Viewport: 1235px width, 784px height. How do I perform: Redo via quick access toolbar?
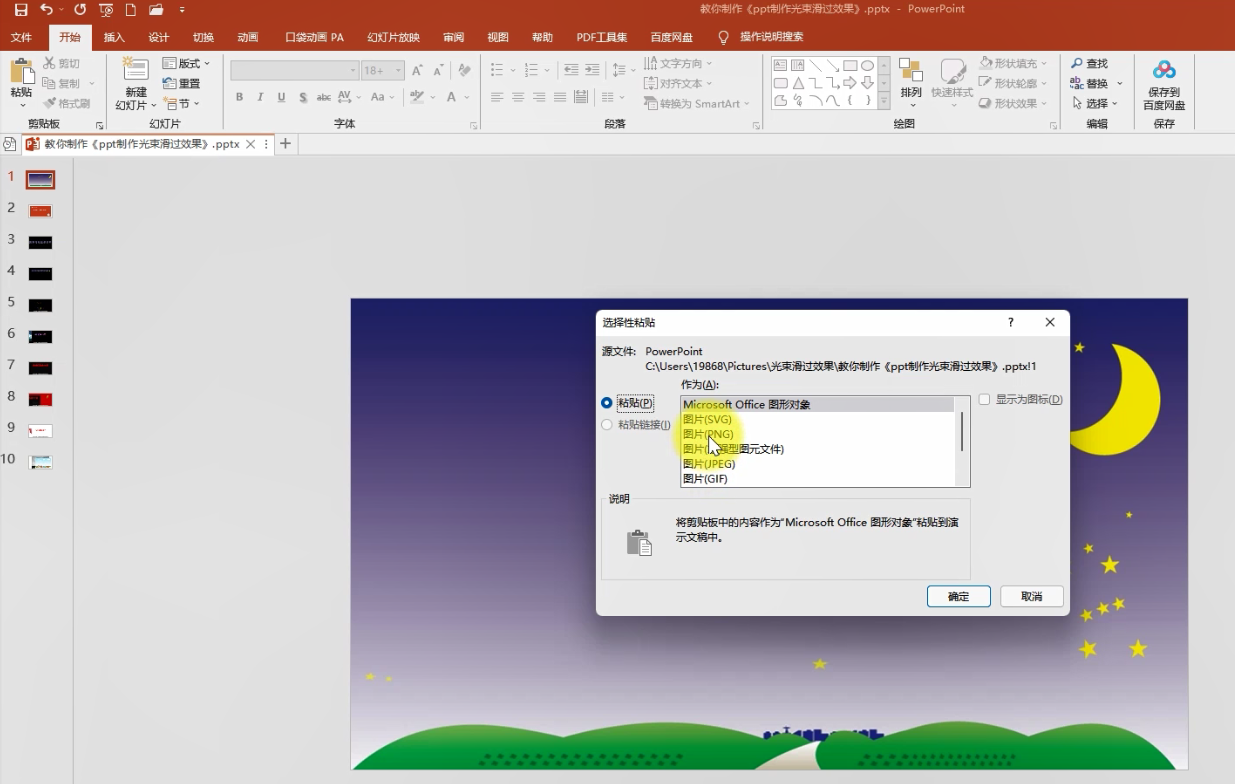(80, 10)
